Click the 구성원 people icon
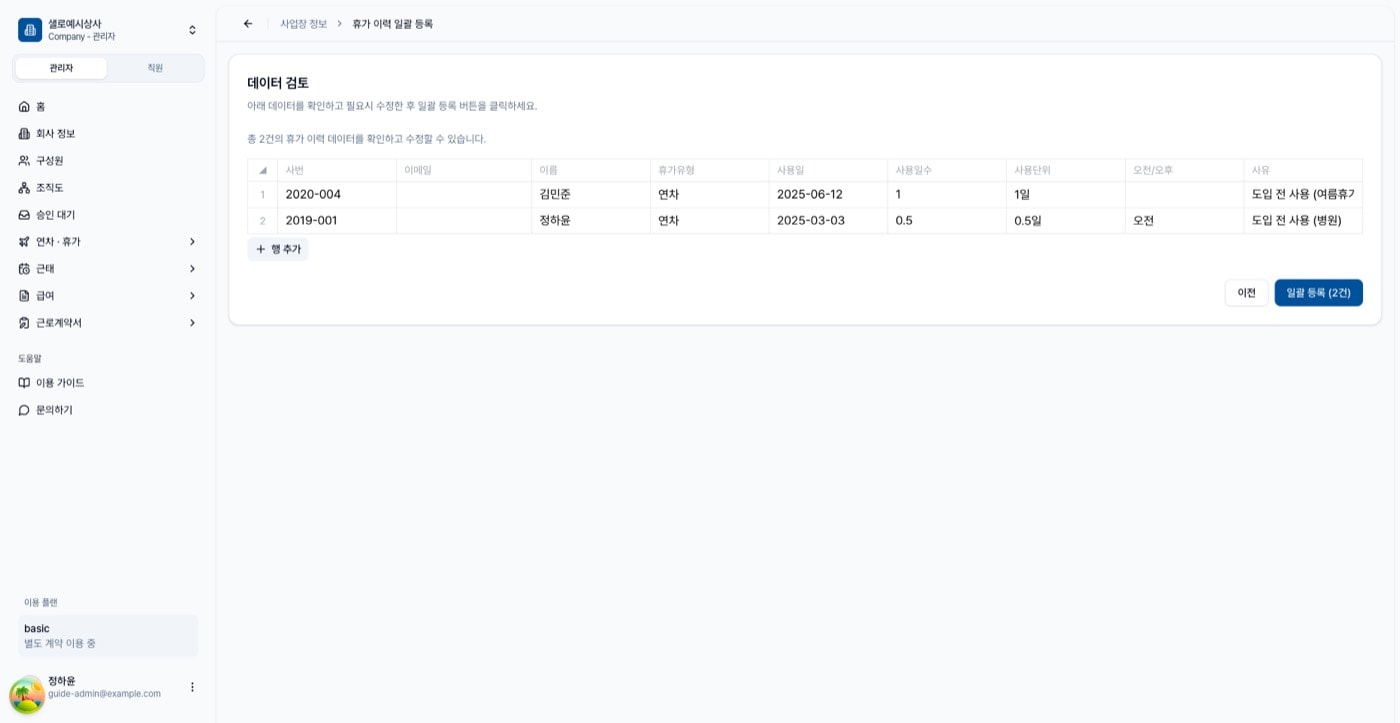This screenshot has height=723, width=1400. pos(25,160)
